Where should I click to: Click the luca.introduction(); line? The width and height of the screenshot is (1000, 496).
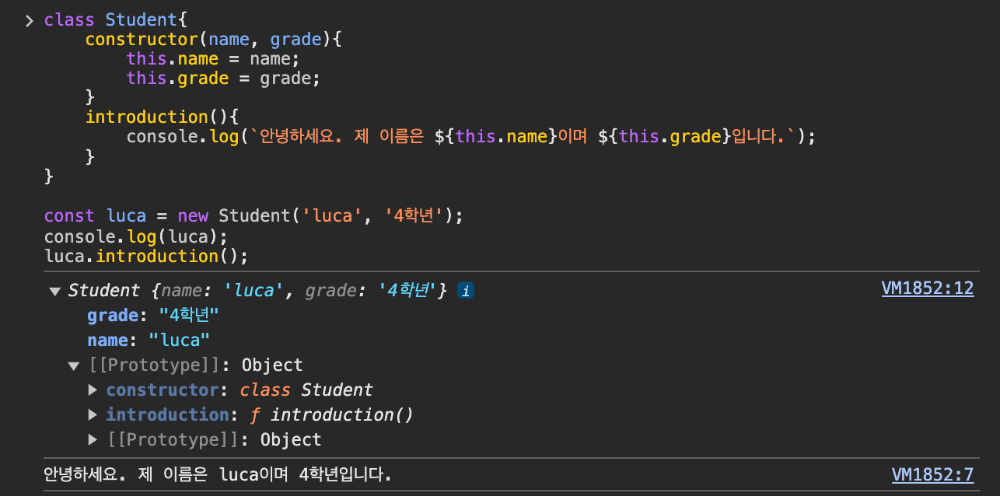(x=145, y=256)
